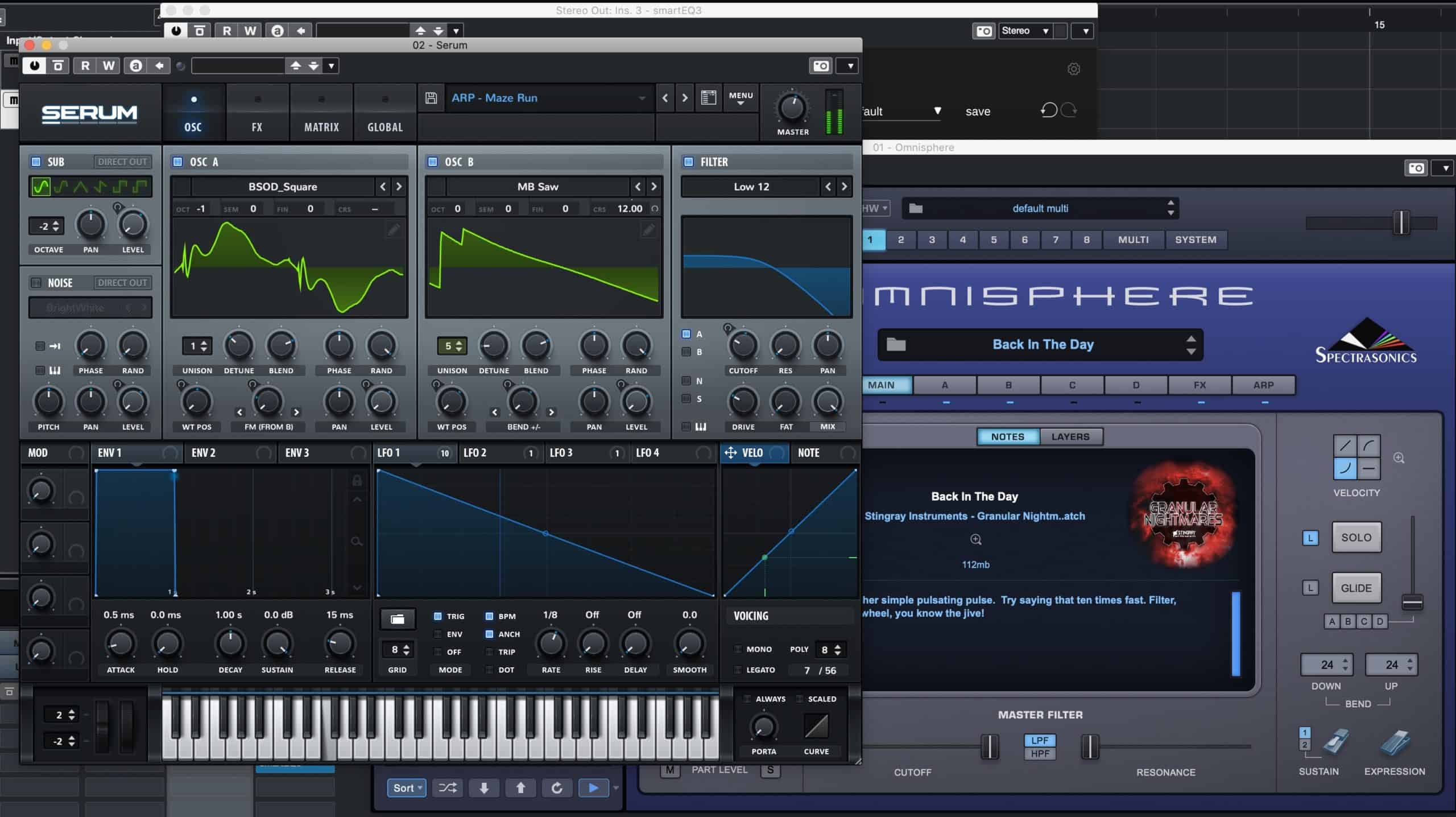The image size is (1456, 817).
Task: Click the envelope lock icon
Action: pos(357,480)
